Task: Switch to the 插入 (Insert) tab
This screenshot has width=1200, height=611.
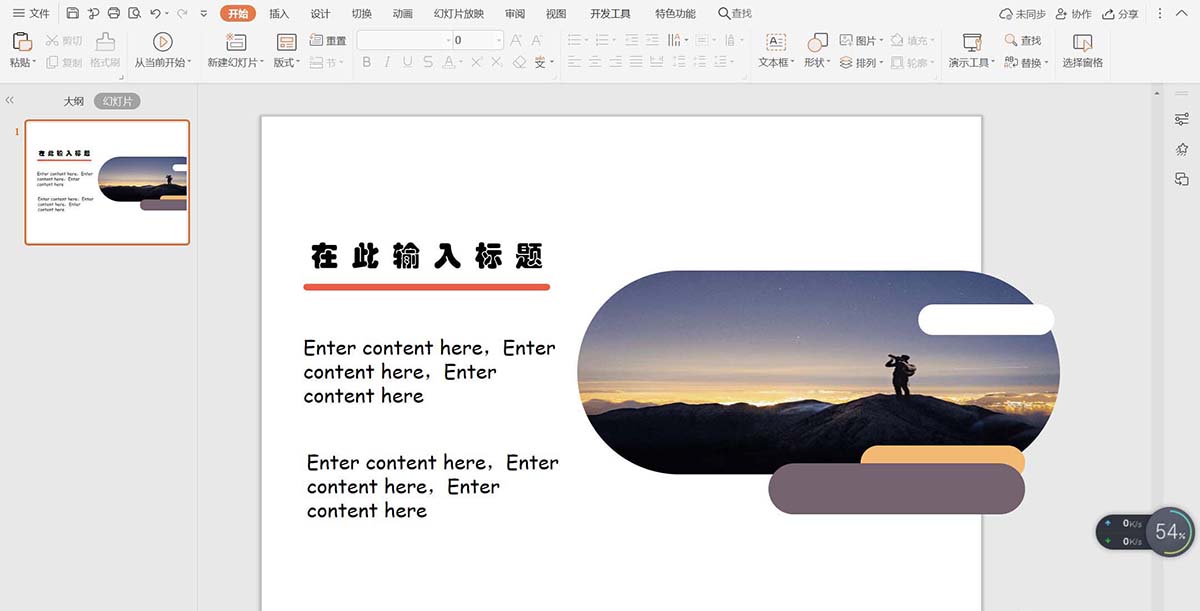Action: pos(279,14)
